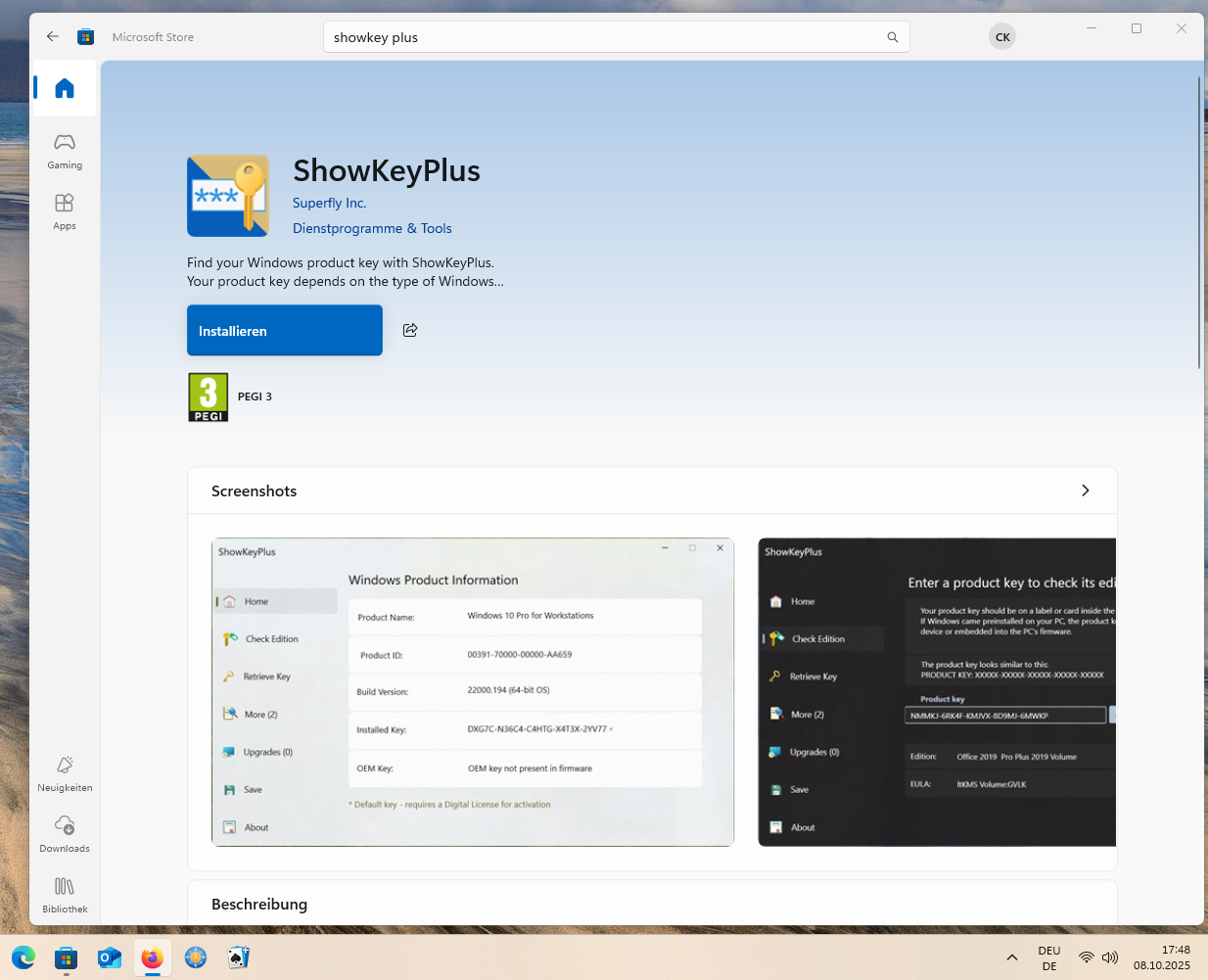Open the clock showing 17:48

click(1162, 957)
